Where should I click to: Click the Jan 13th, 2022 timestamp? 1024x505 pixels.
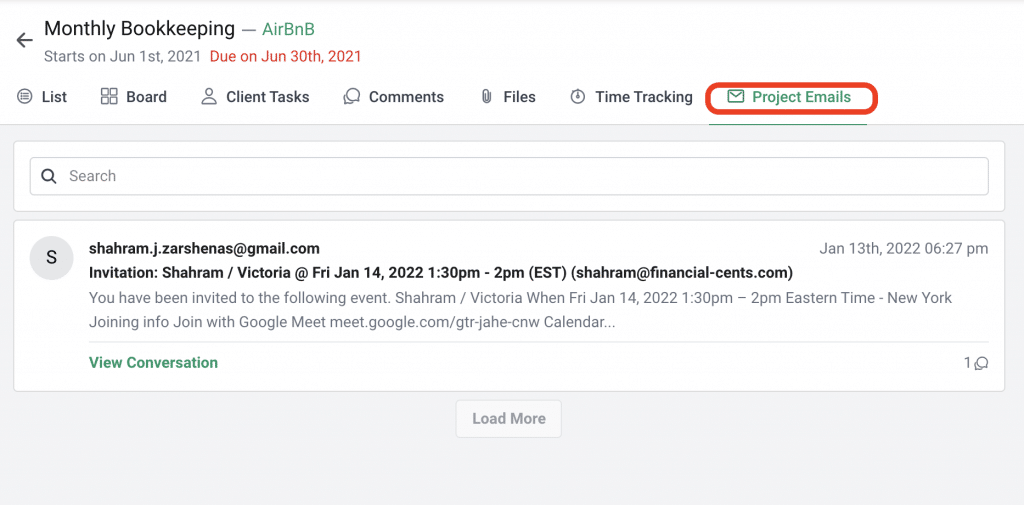pyautogui.click(x=904, y=248)
